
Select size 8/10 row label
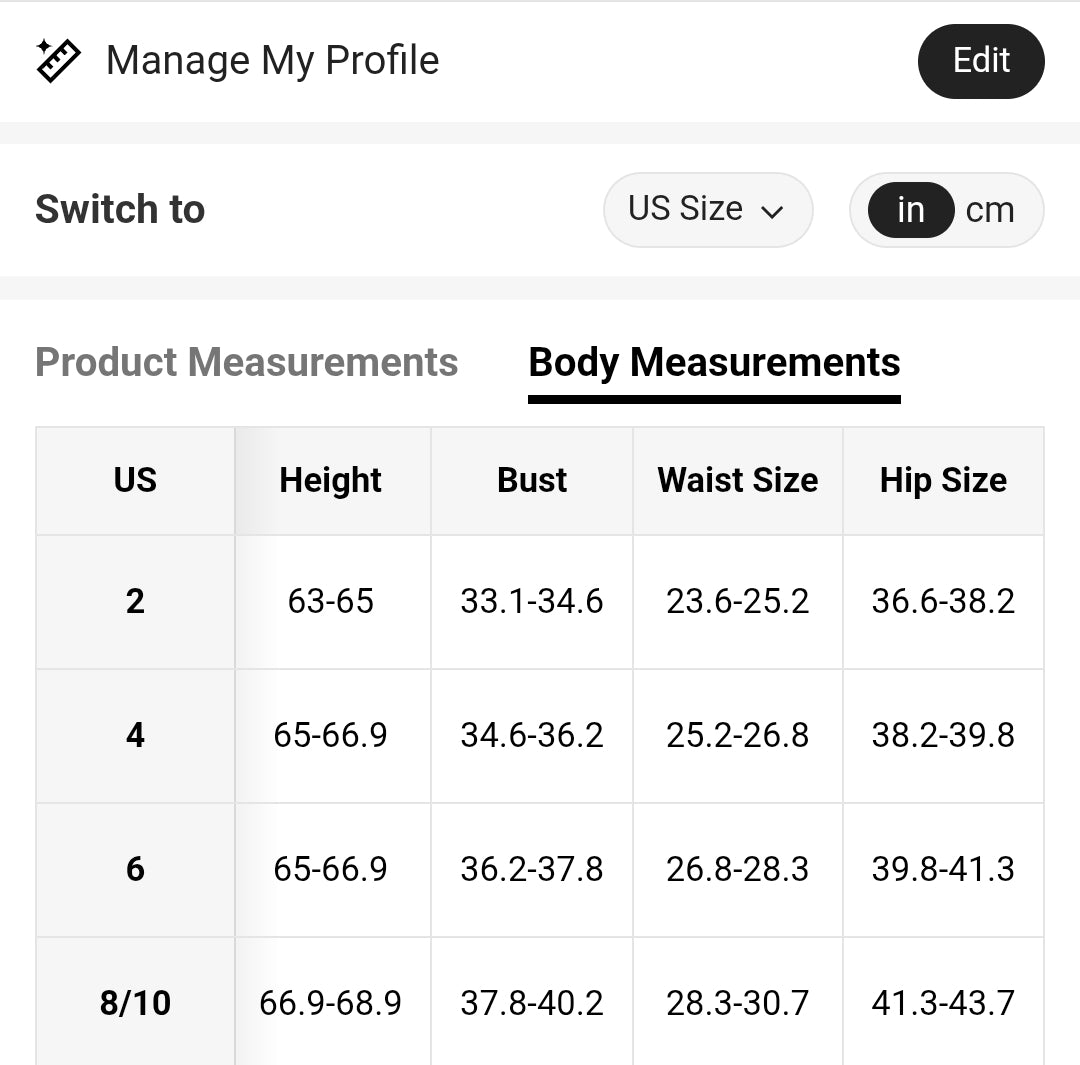[135, 1002]
